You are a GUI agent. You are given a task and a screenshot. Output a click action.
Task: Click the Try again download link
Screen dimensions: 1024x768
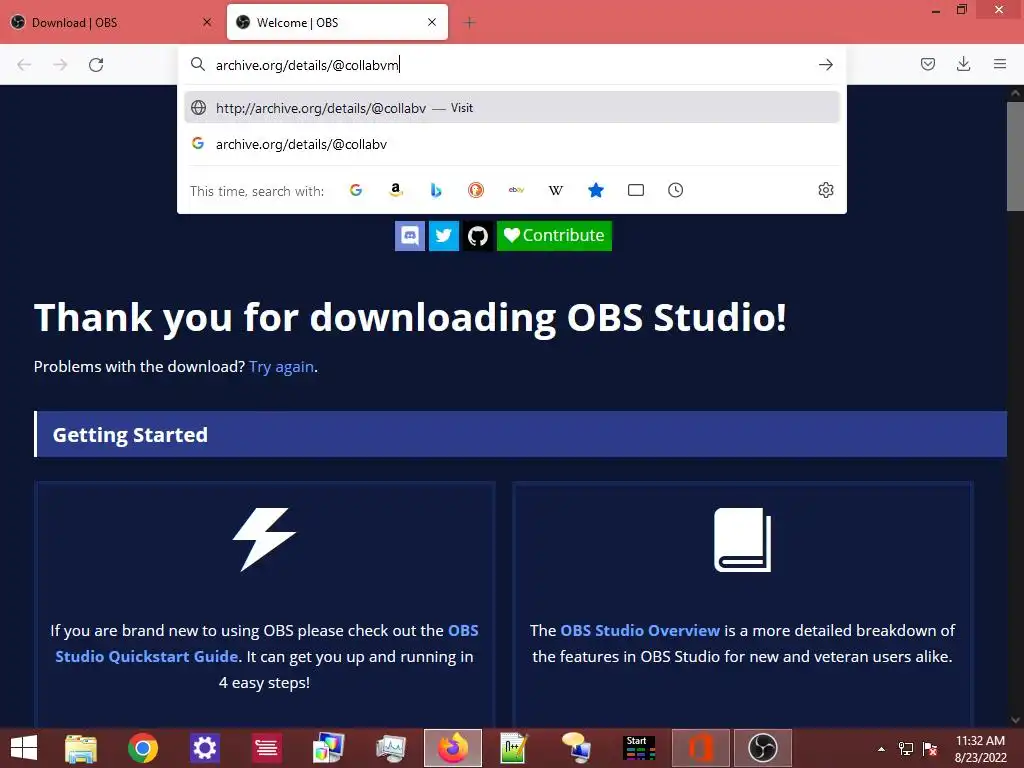(x=281, y=367)
